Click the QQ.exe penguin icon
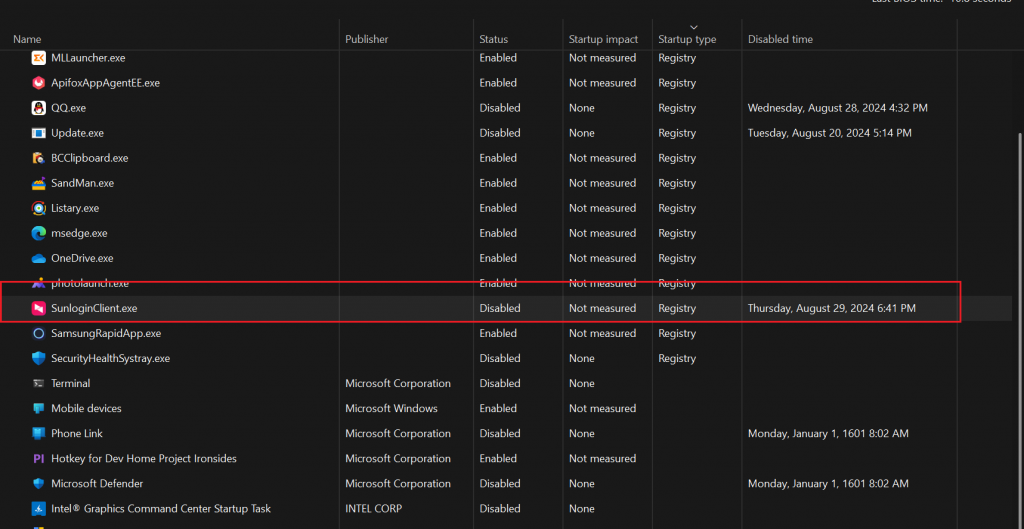This screenshot has height=529, width=1024. coord(39,108)
